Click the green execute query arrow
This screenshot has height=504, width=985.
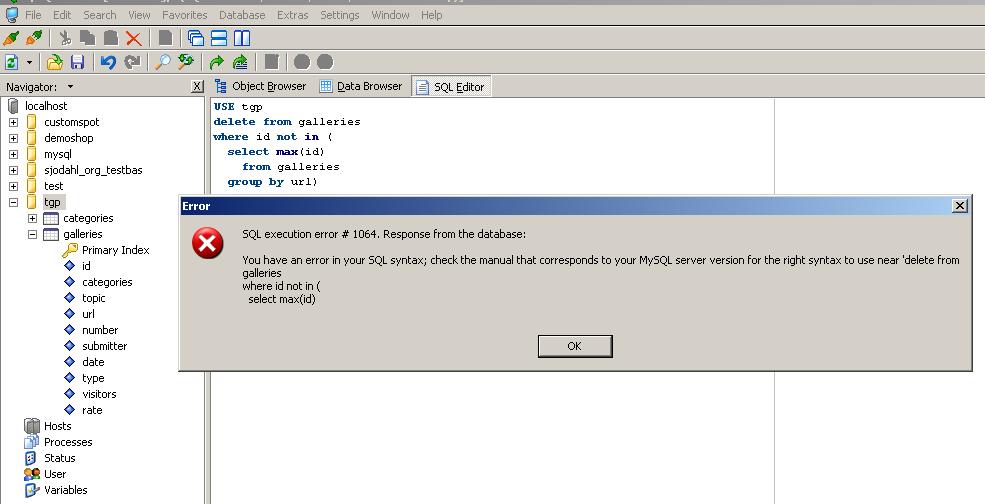217,62
